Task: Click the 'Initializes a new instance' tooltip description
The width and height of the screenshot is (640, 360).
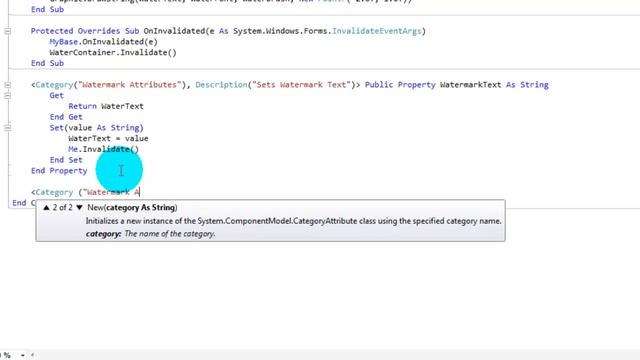Action: [293, 221]
